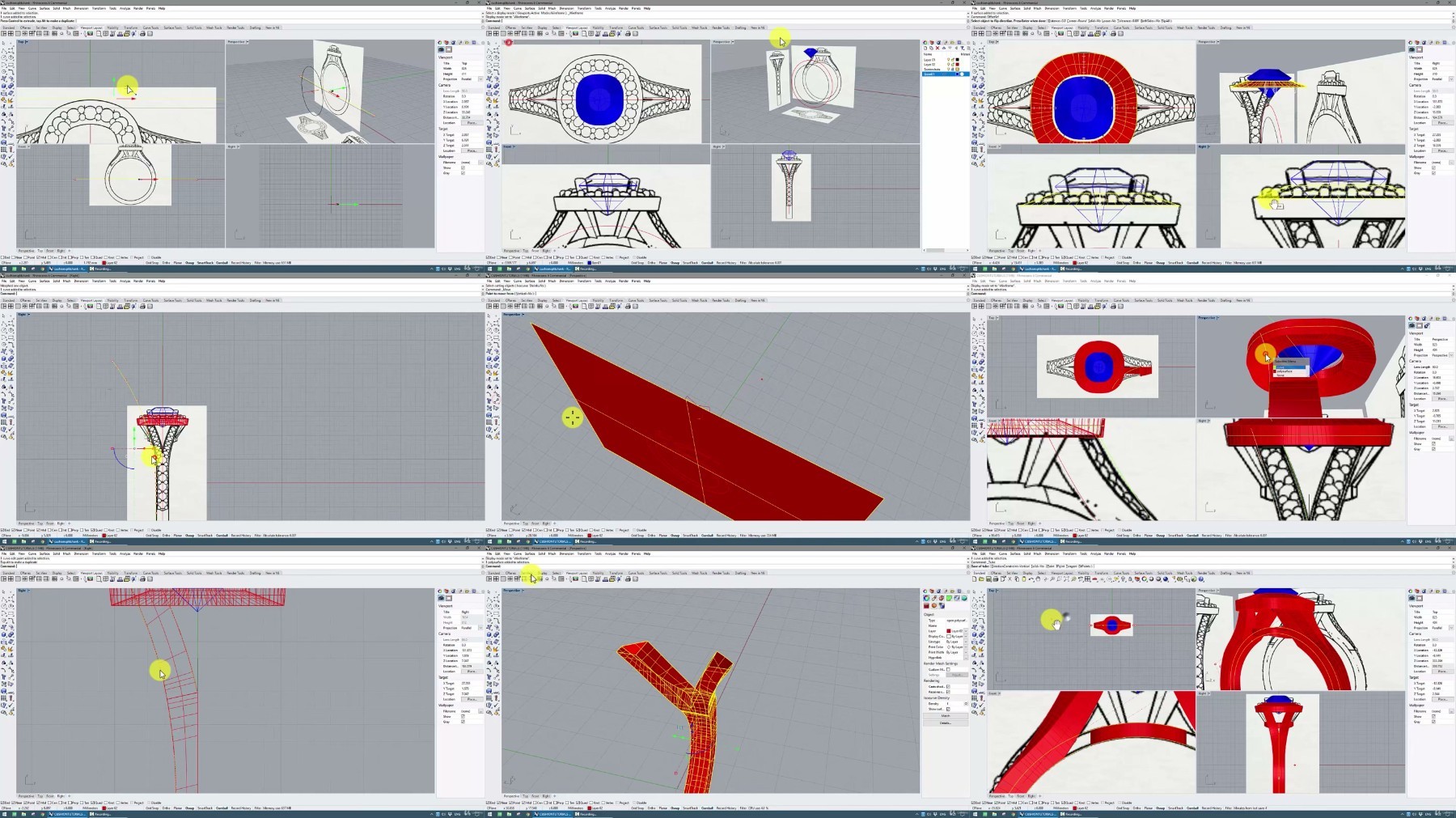Click plus to add viewport tab, Layers-panel window
1456x818 pixels.
click(x=555, y=251)
